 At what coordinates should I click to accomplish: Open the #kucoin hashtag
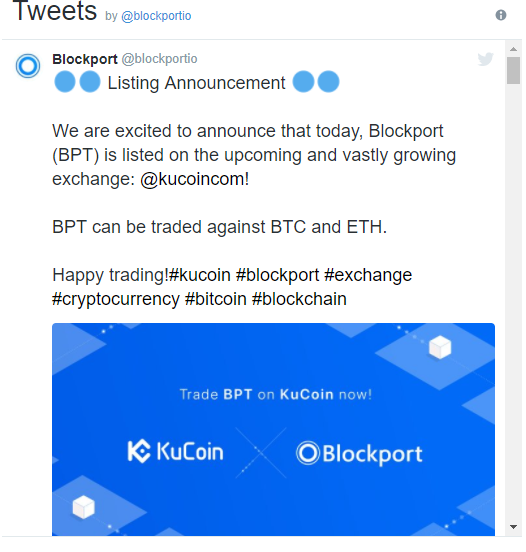tap(200, 275)
